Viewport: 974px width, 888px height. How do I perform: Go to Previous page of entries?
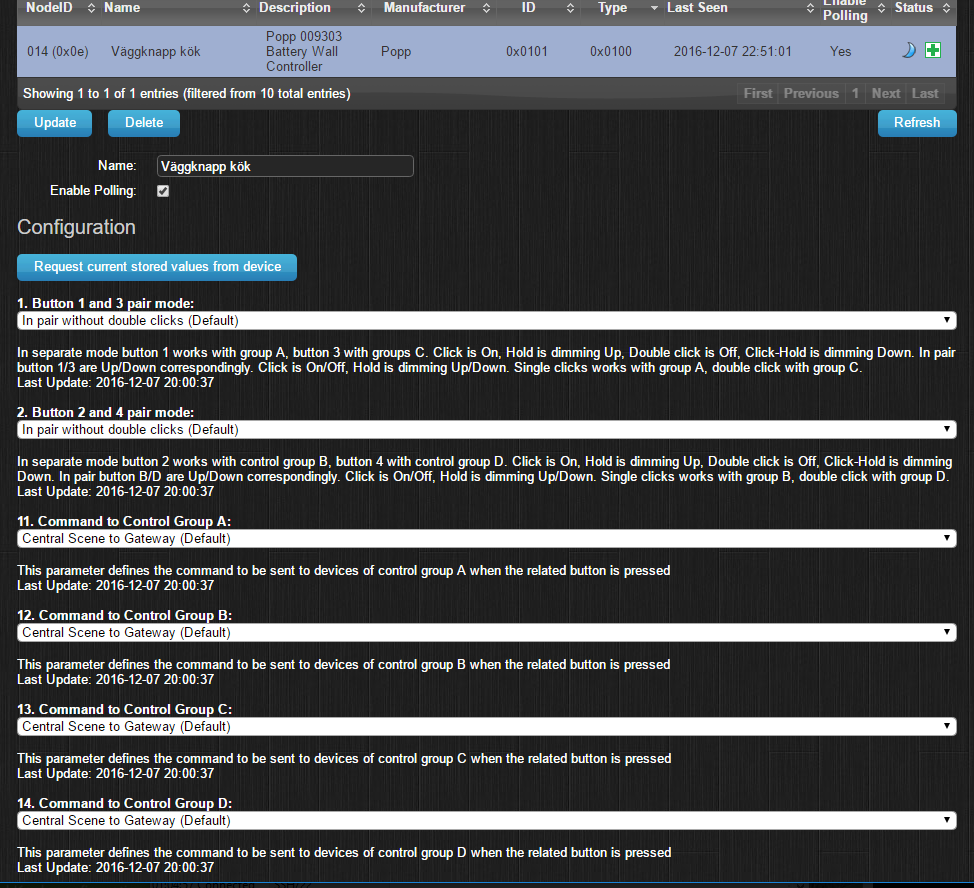pyautogui.click(x=811, y=93)
